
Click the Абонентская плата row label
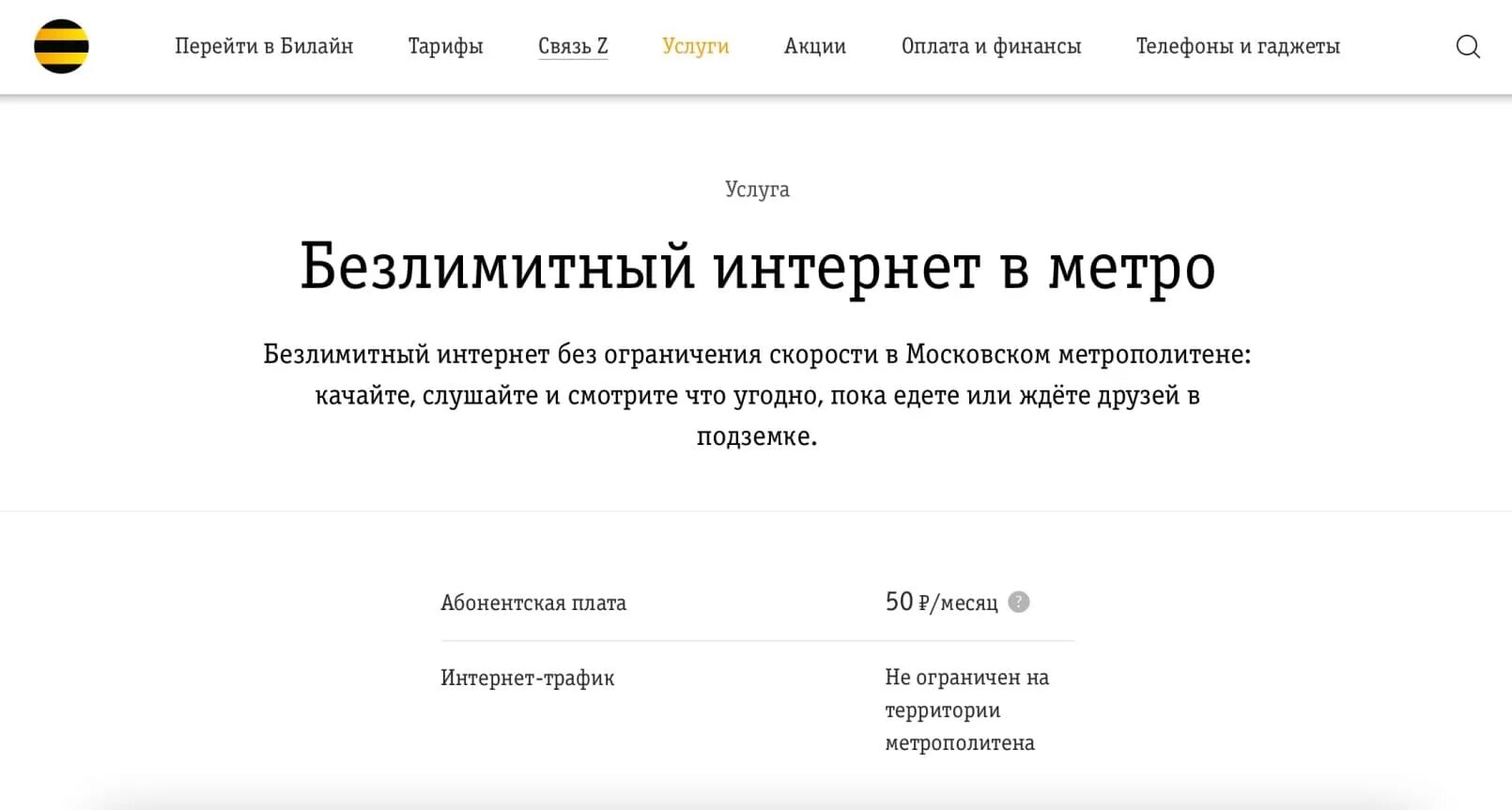(x=533, y=603)
